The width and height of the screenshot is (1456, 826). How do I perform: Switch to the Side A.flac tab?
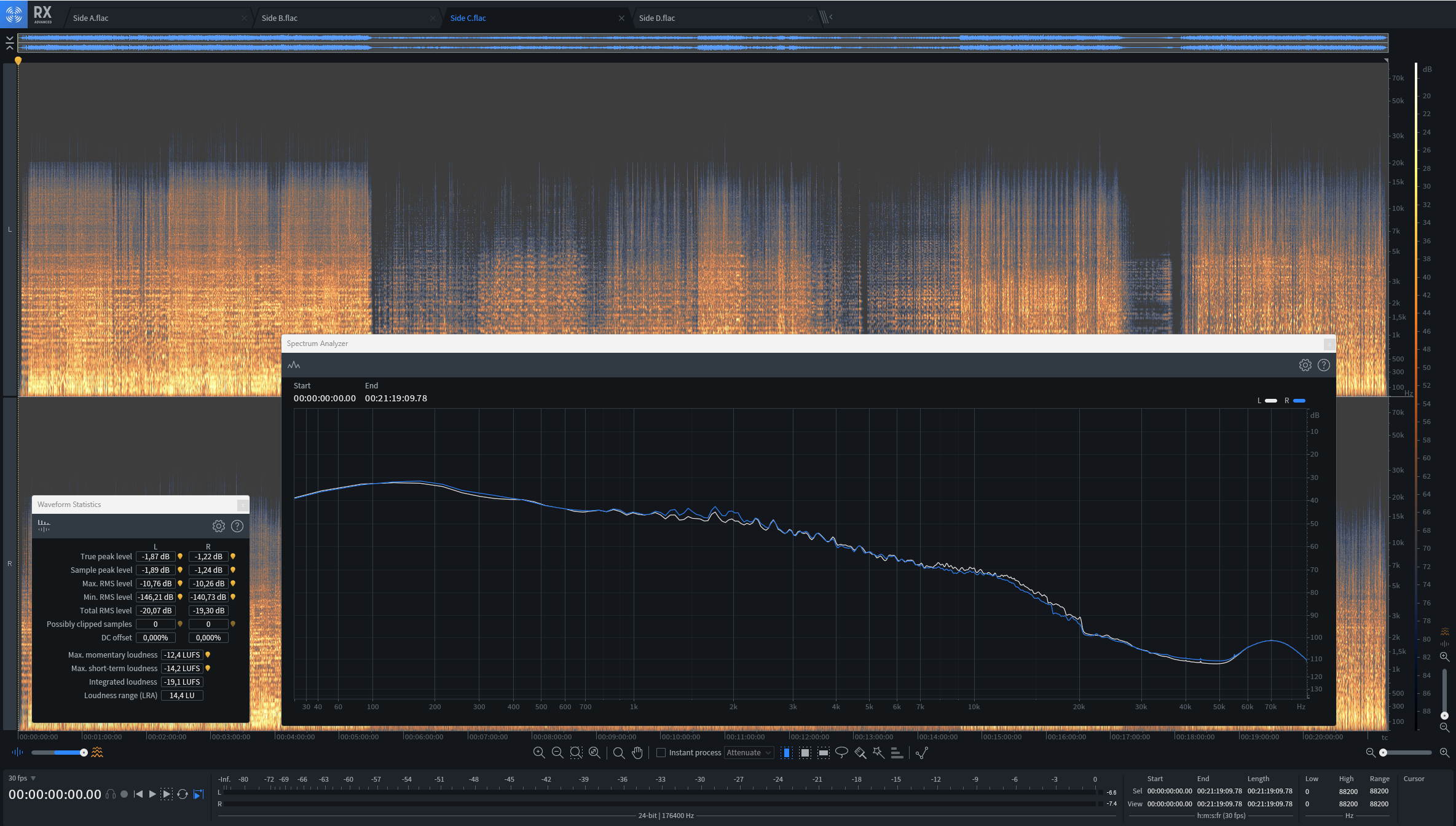point(91,18)
